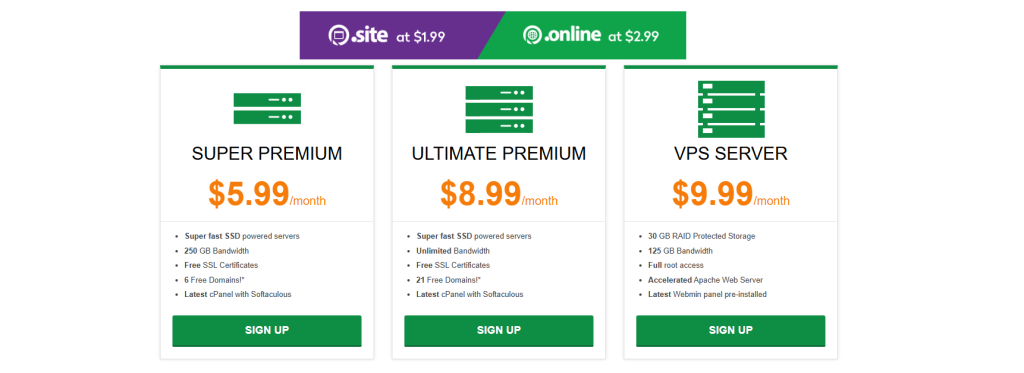Sign up for VPS Server plan

[x=731, y=331]
